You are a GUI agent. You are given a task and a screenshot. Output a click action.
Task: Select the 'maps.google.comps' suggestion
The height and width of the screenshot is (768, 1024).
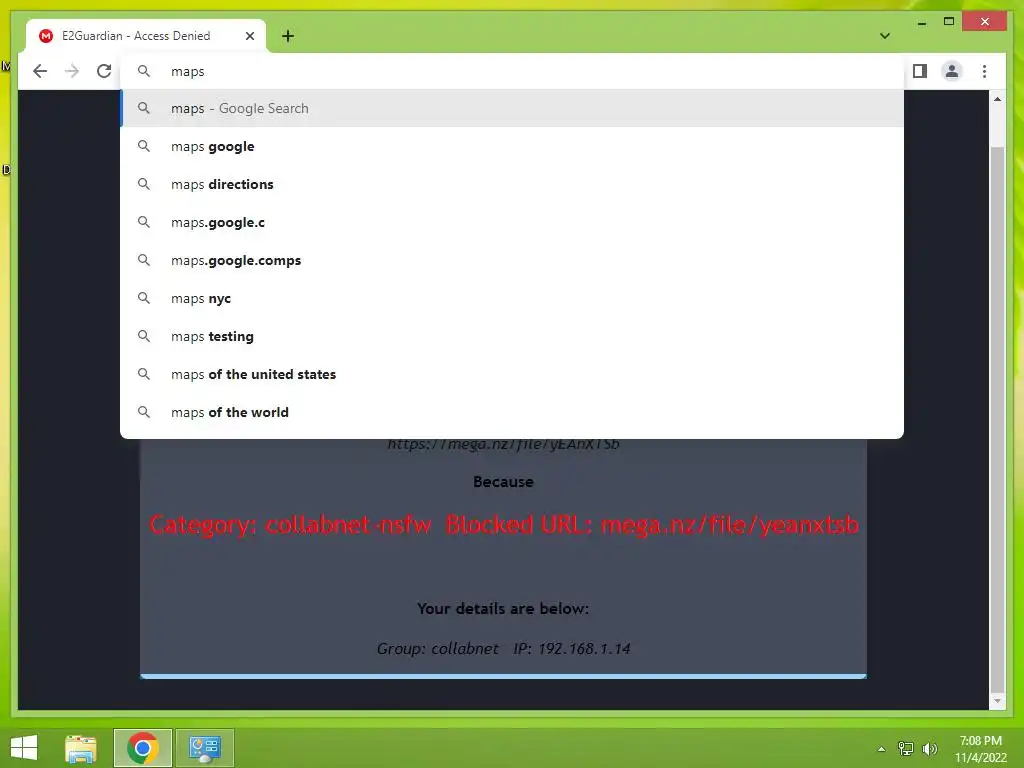pos(512,260)
